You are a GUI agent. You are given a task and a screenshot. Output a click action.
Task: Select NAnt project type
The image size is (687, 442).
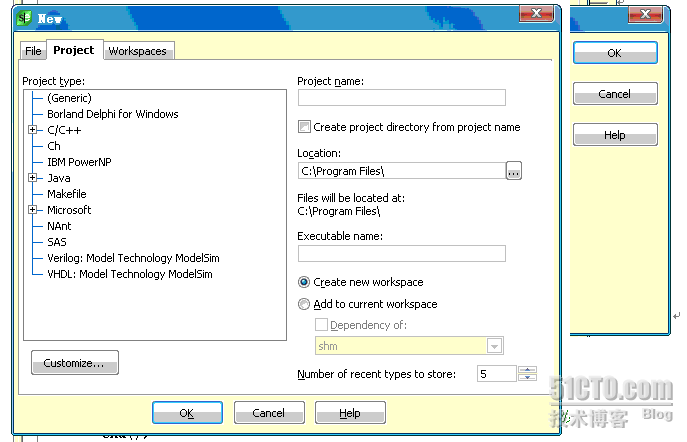click(x=59, y=226)
